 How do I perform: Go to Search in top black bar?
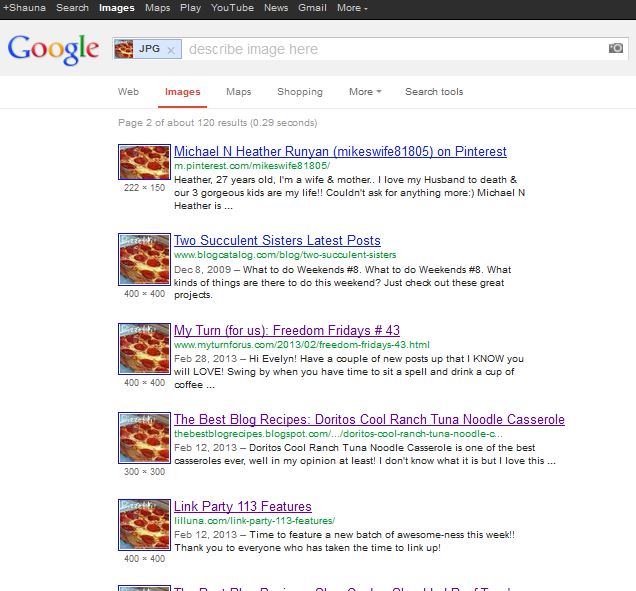(72, 8)
